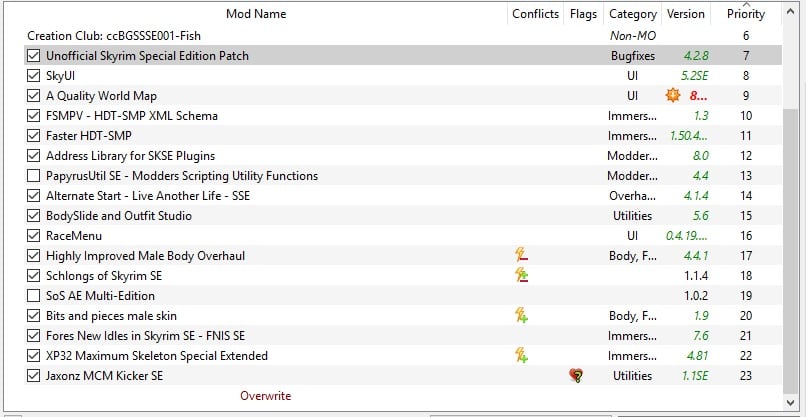
Task: Click the conflict icon for XP32 Maximum Skeleton
Action: point(522,355)
